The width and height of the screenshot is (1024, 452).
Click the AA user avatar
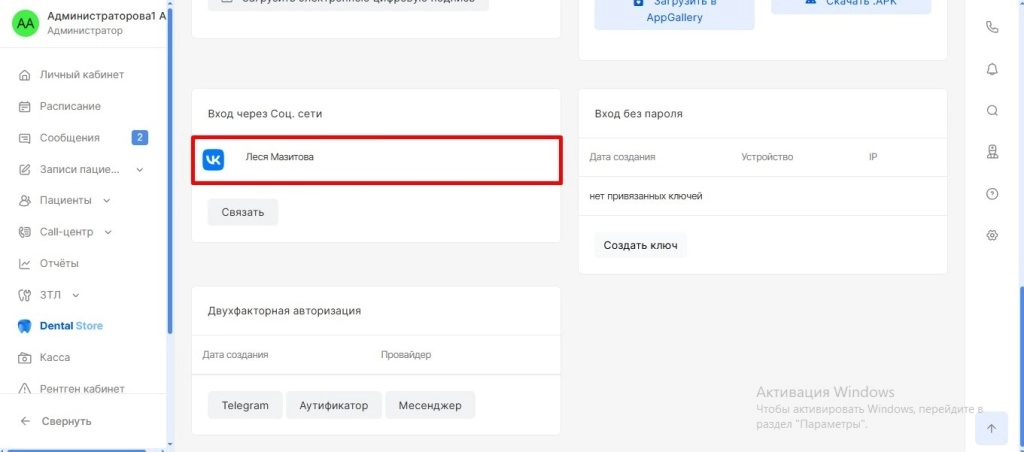coord(25,23)
